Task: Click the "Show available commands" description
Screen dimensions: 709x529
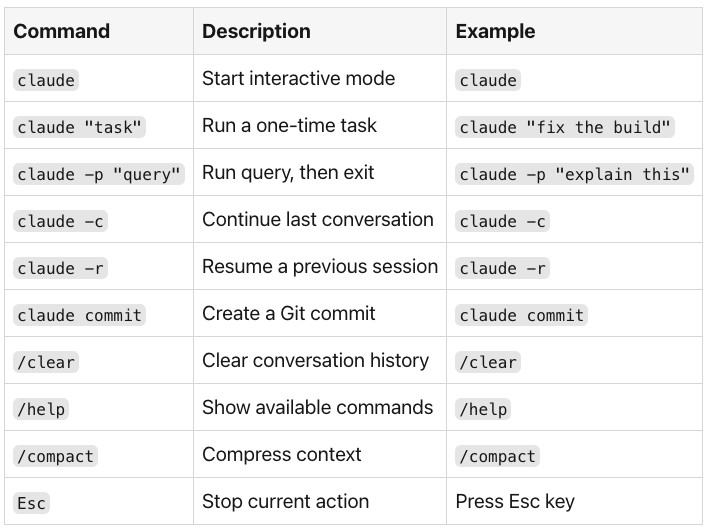Action: pos(317,408)
